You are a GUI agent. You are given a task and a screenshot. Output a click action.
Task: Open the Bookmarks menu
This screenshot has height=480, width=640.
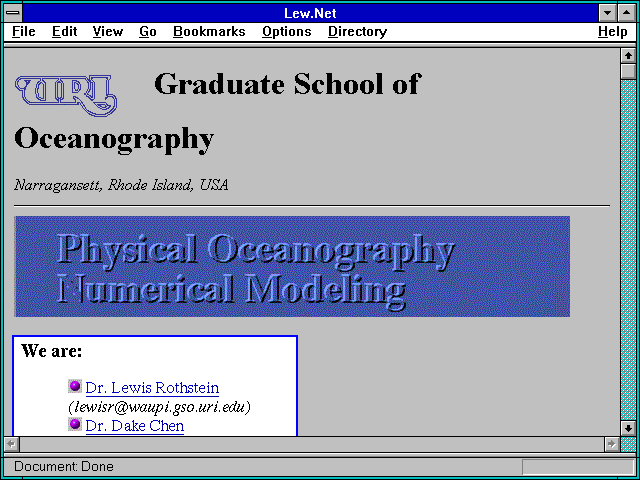[x=209, y=31]
